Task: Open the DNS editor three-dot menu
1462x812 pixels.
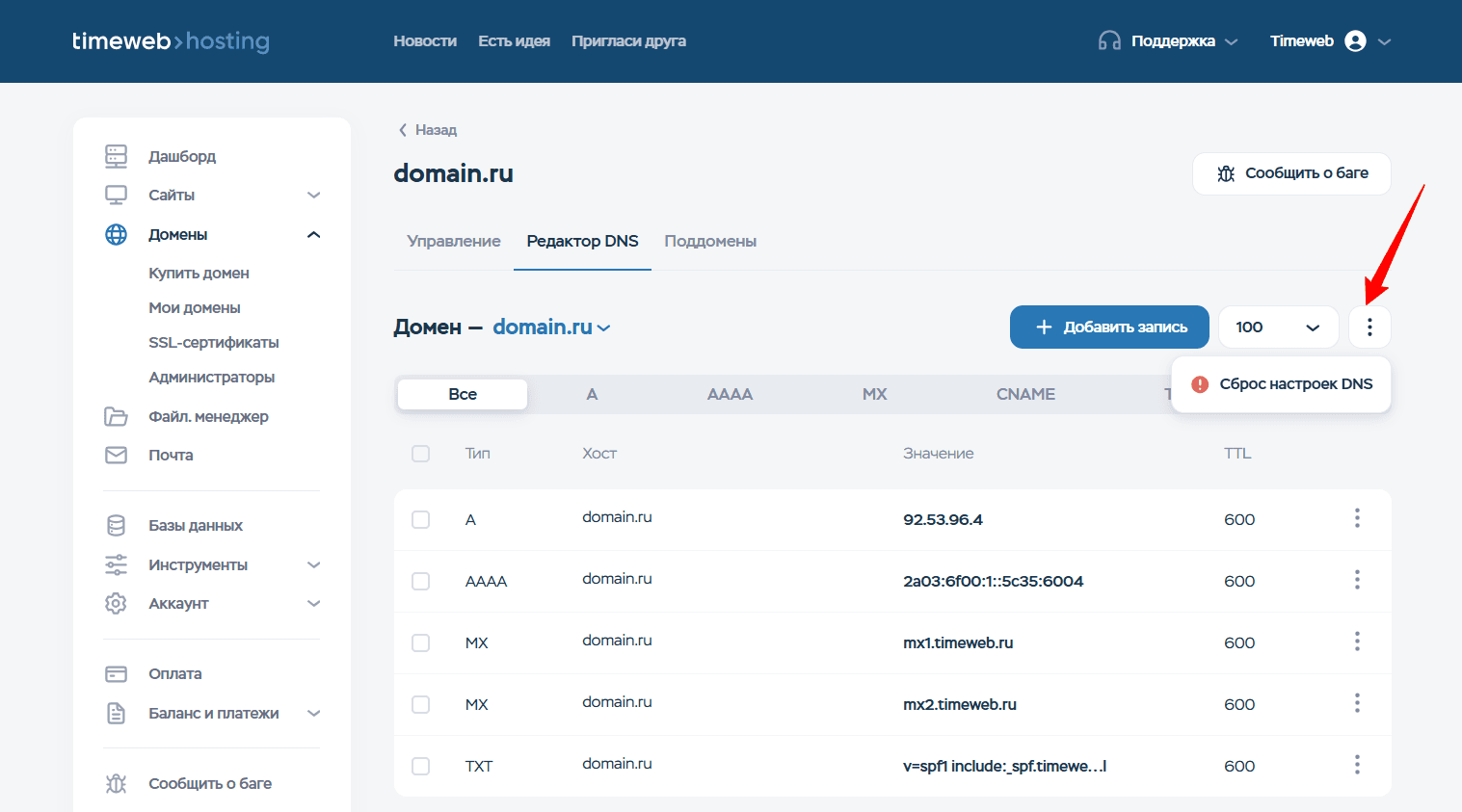Action: [x=1369, y=327]
